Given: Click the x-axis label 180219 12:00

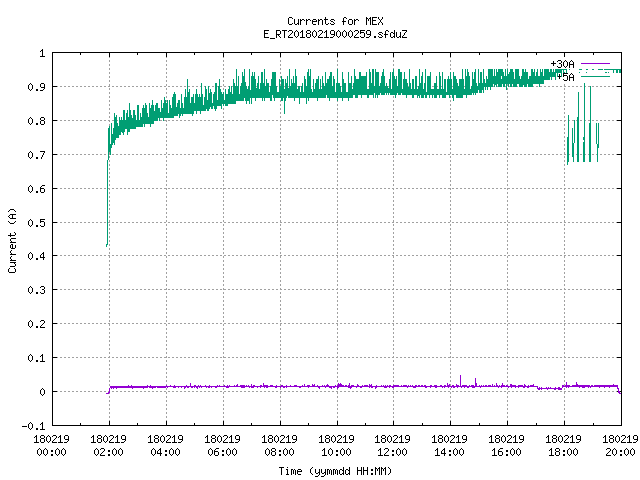Looking at the screenshot, I should (x=393, y=445).
